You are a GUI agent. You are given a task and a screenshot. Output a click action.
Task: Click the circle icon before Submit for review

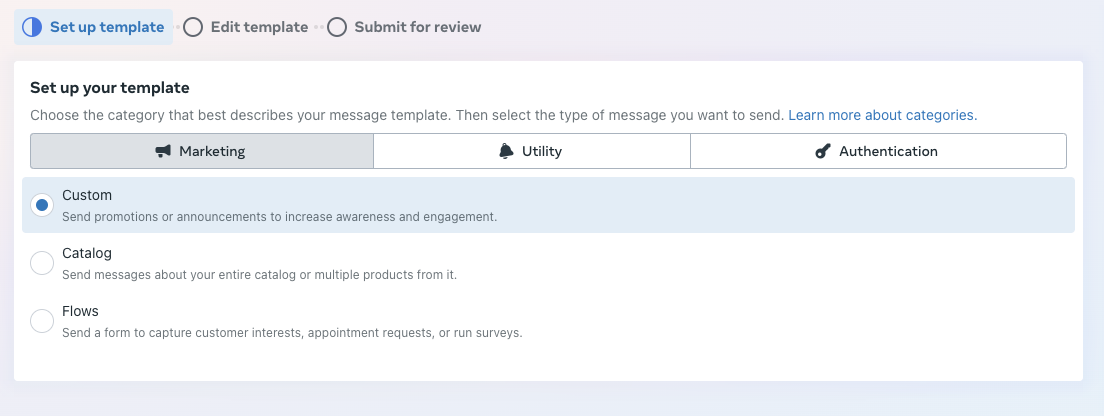point(337,27)
